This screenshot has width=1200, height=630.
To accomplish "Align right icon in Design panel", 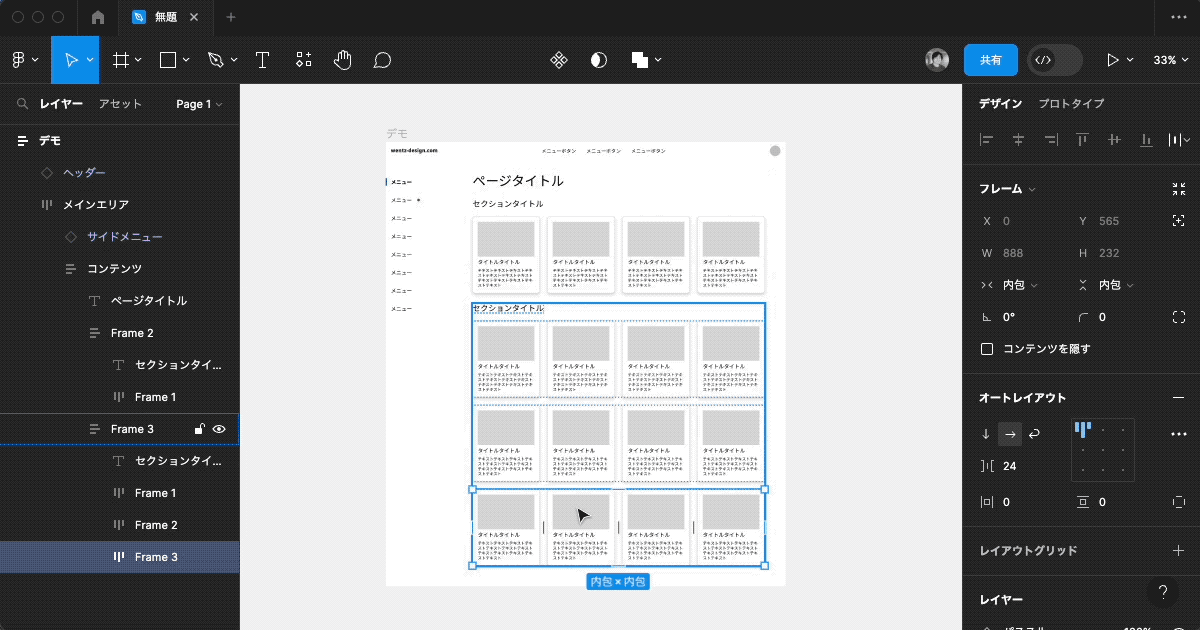I will click(x=1051, y=140).
